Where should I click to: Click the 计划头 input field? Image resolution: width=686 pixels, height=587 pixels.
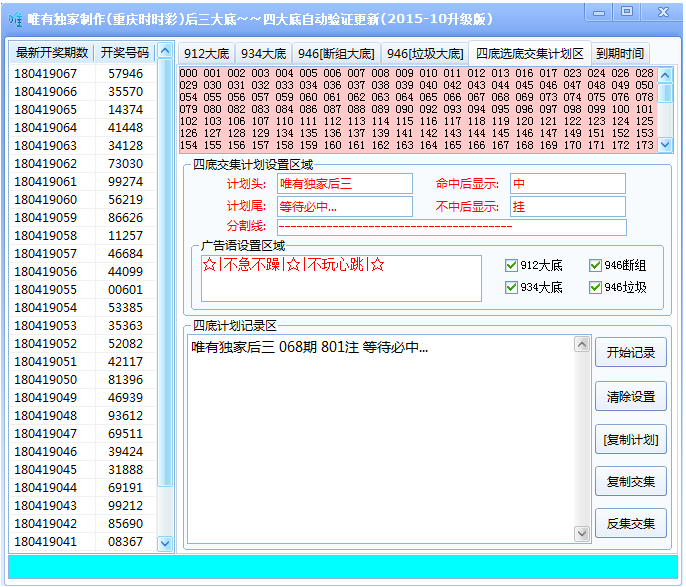(x=344, y=184)
